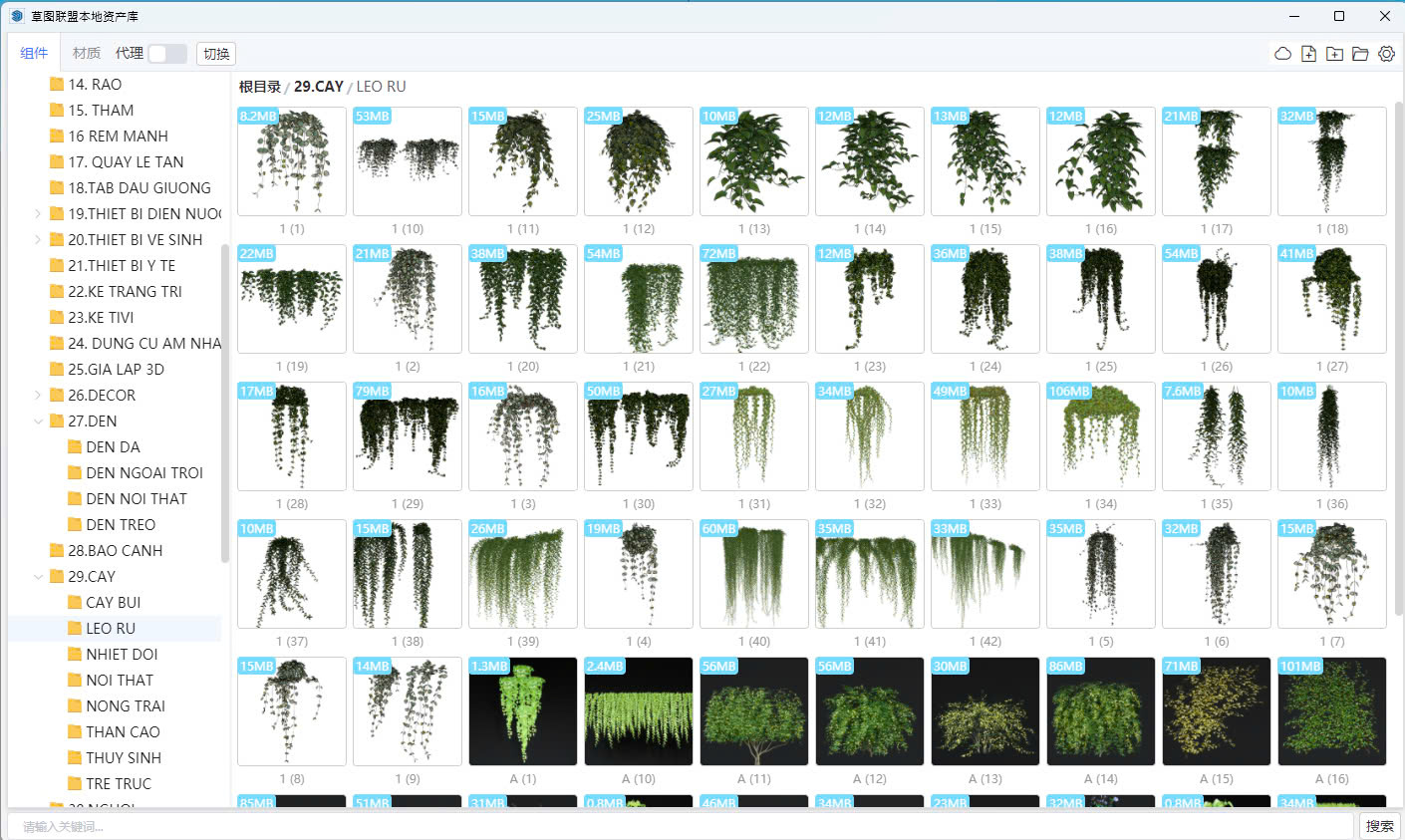Expand the 26.DECOR folder

coord(38,395)
